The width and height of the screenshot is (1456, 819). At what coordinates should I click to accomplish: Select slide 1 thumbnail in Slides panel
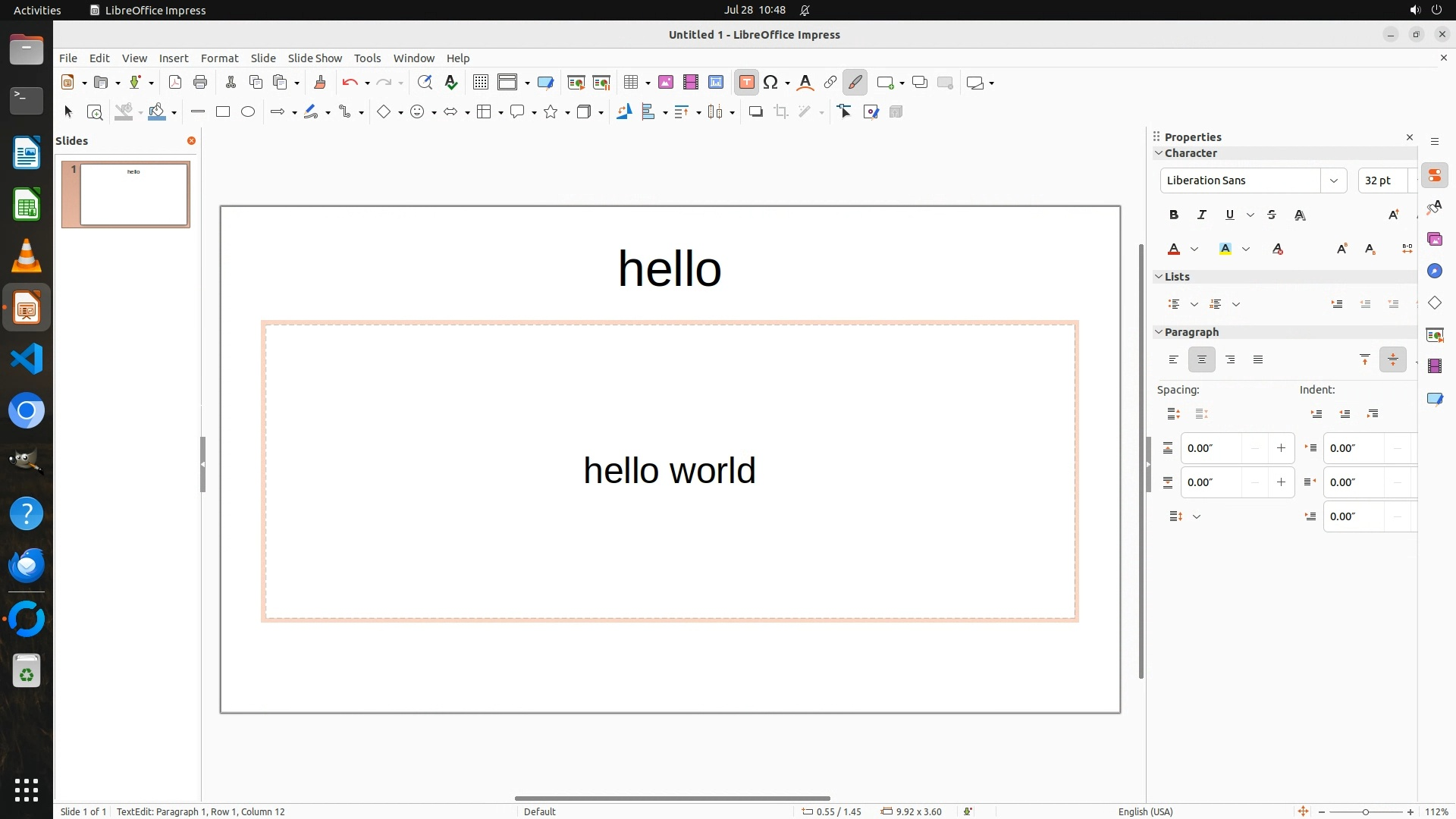coord(134,194)
